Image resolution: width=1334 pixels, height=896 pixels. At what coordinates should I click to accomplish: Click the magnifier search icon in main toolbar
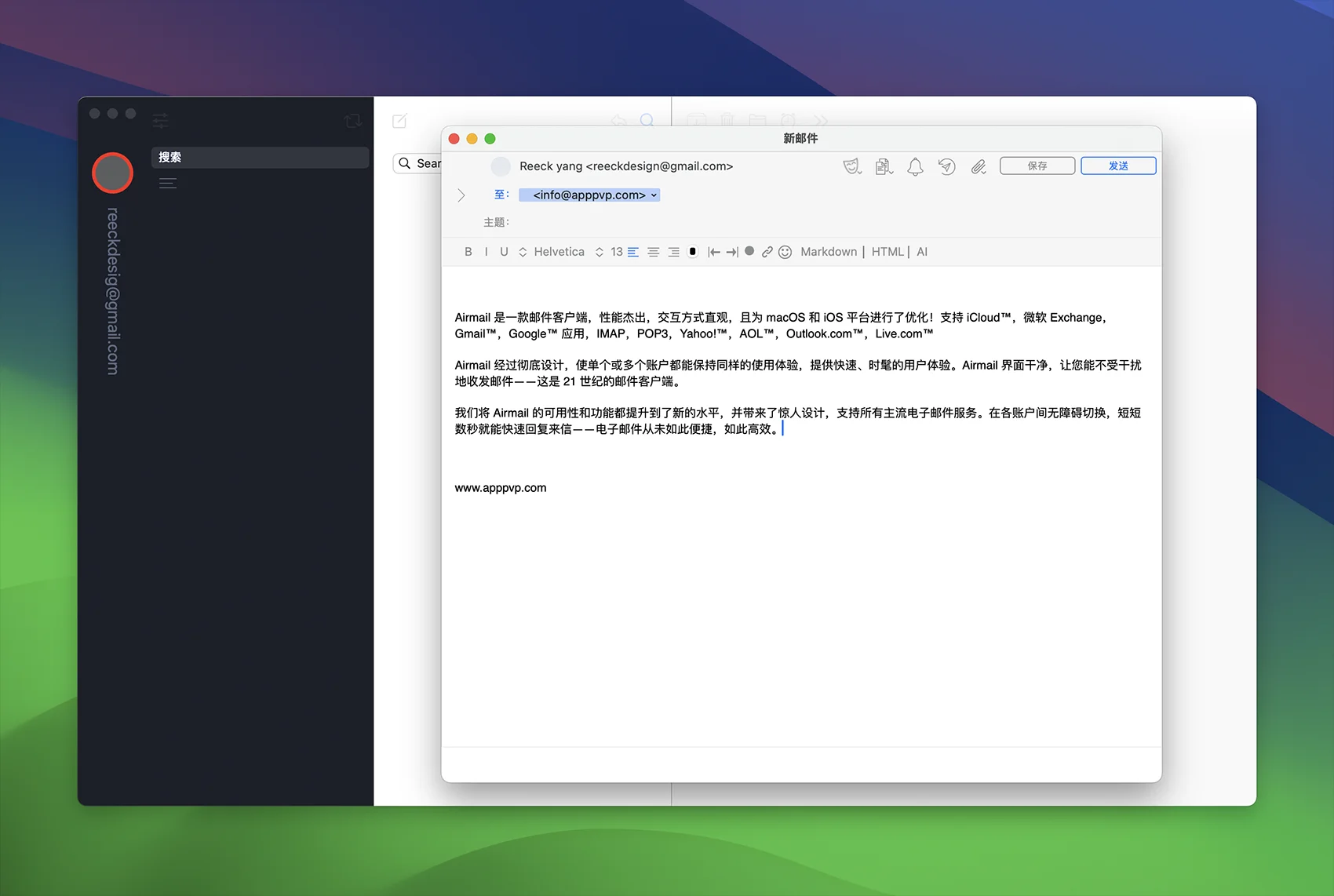[x=647, y=120]
